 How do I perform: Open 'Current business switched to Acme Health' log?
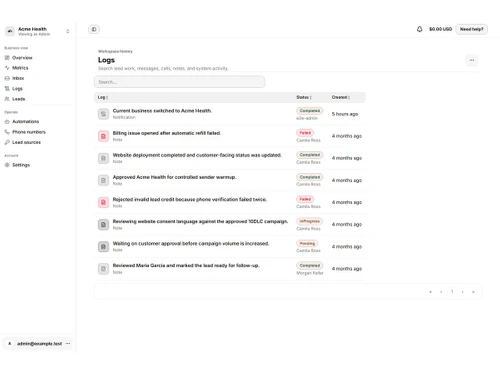point(162,111)
